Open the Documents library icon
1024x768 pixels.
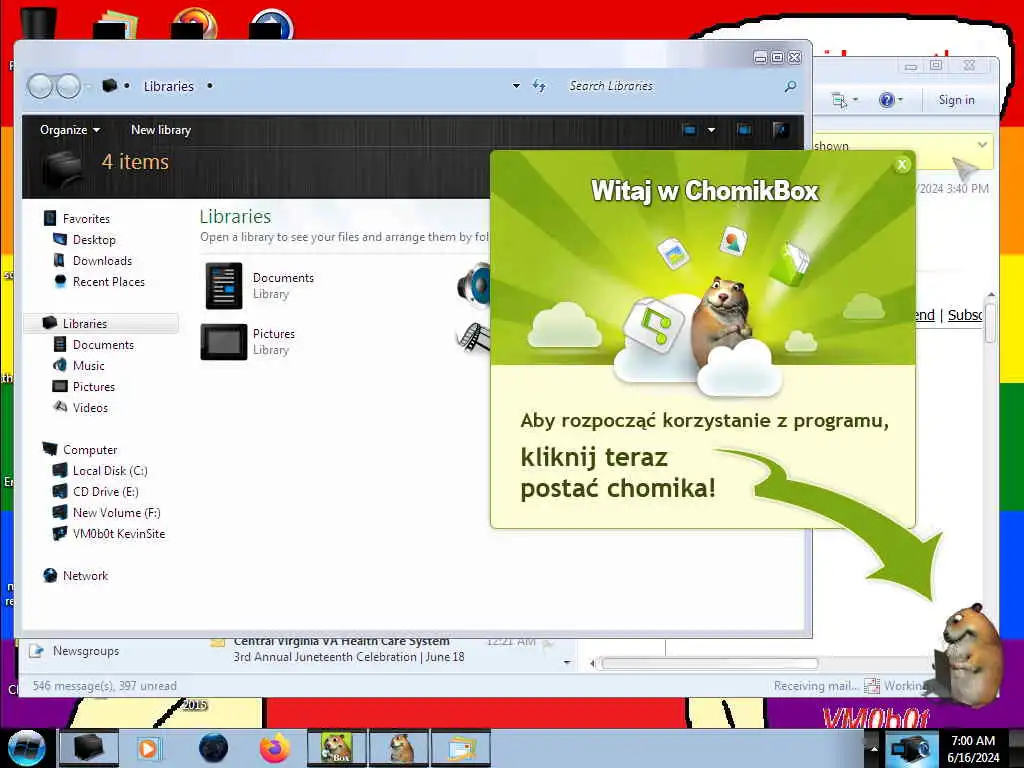click(x=224, y=285)
